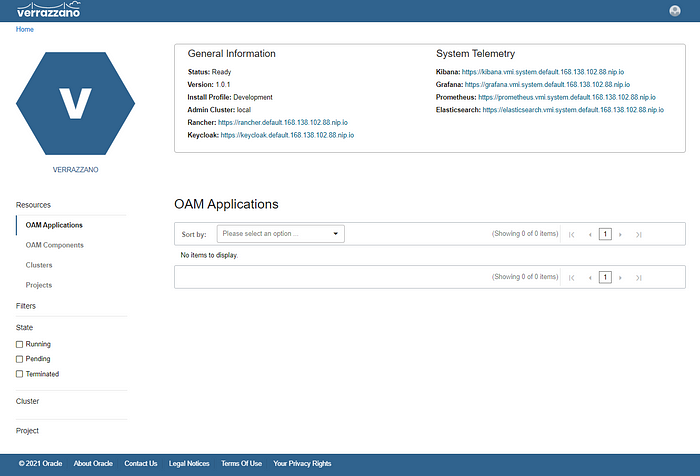Open the Prometheus URL link
Viewport: 700px width, 476px height.
567,97
